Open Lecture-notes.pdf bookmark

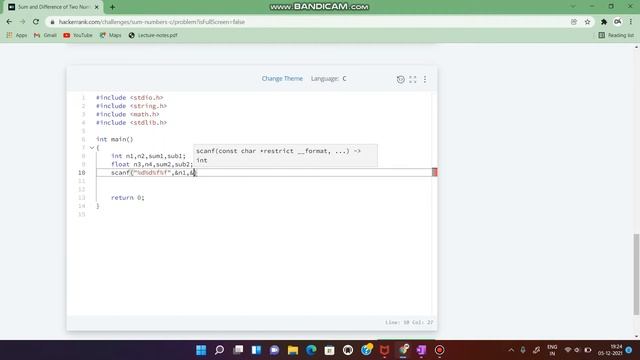tap(153, 36)
